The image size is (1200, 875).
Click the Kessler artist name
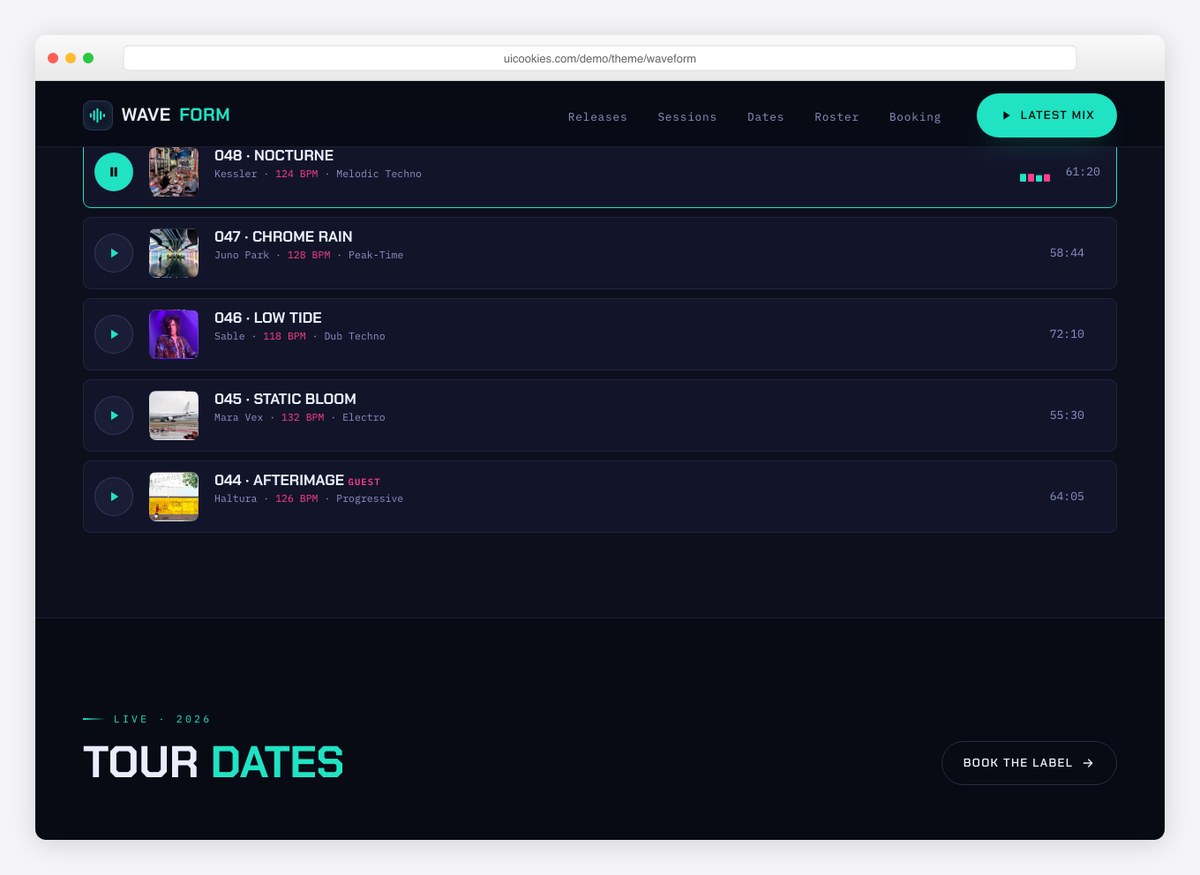point(236,174)
